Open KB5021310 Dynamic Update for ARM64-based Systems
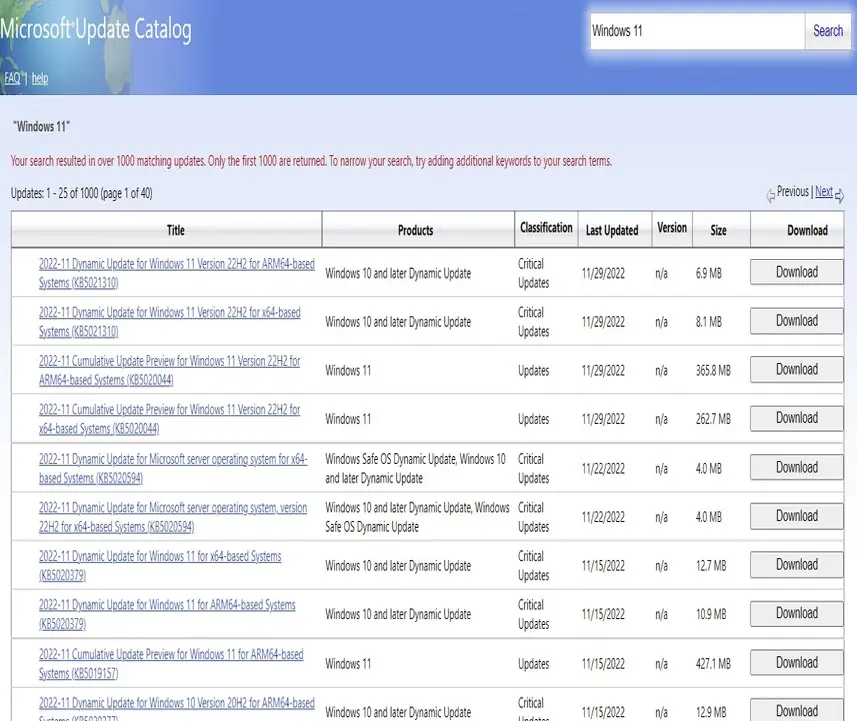 177,273
